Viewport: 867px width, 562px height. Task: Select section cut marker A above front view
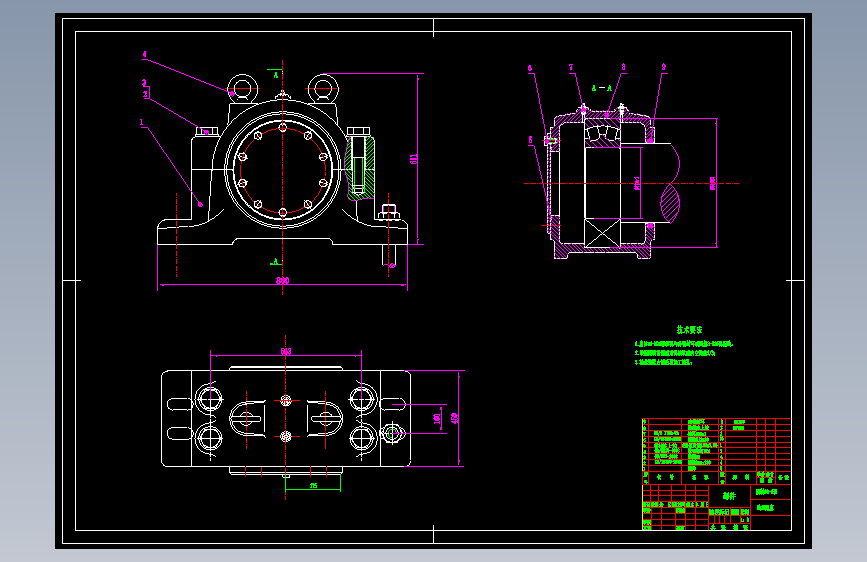click(275, 74)
